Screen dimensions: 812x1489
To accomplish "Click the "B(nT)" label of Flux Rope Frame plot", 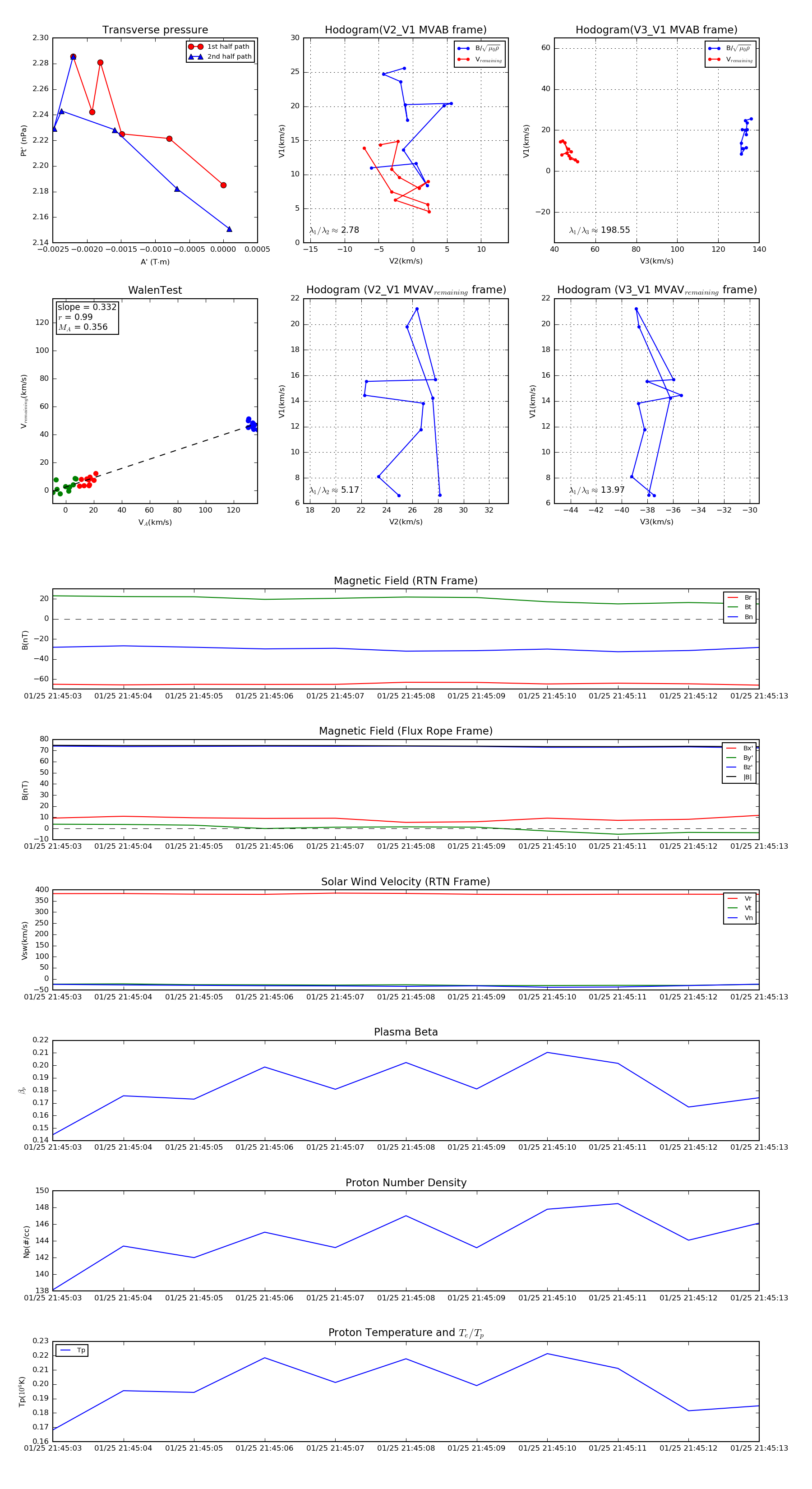I will pos(24,790).
